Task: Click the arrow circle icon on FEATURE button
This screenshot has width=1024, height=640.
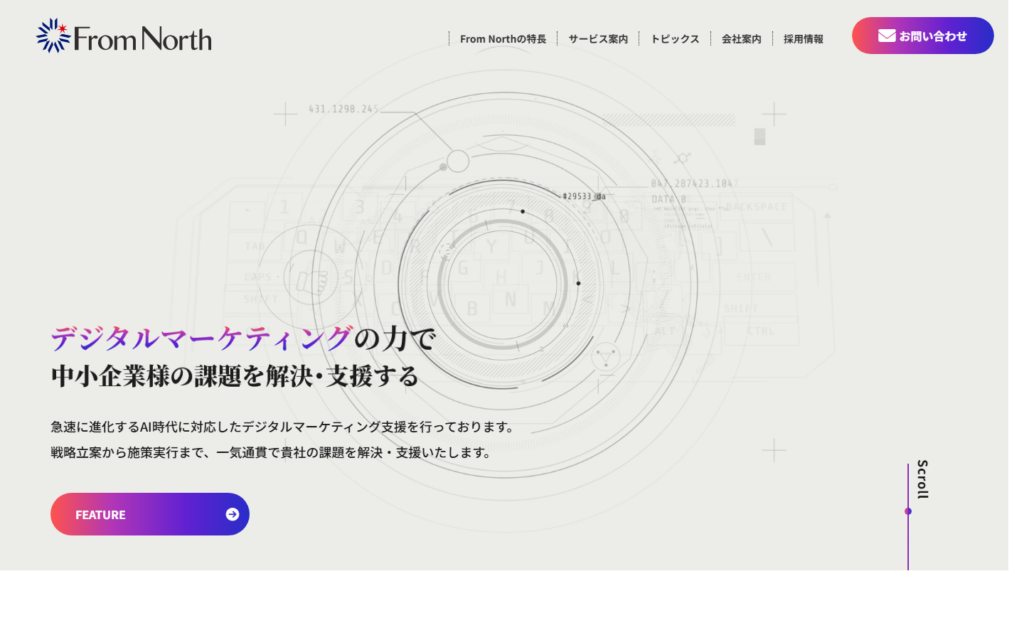Action: click(232, 514)
